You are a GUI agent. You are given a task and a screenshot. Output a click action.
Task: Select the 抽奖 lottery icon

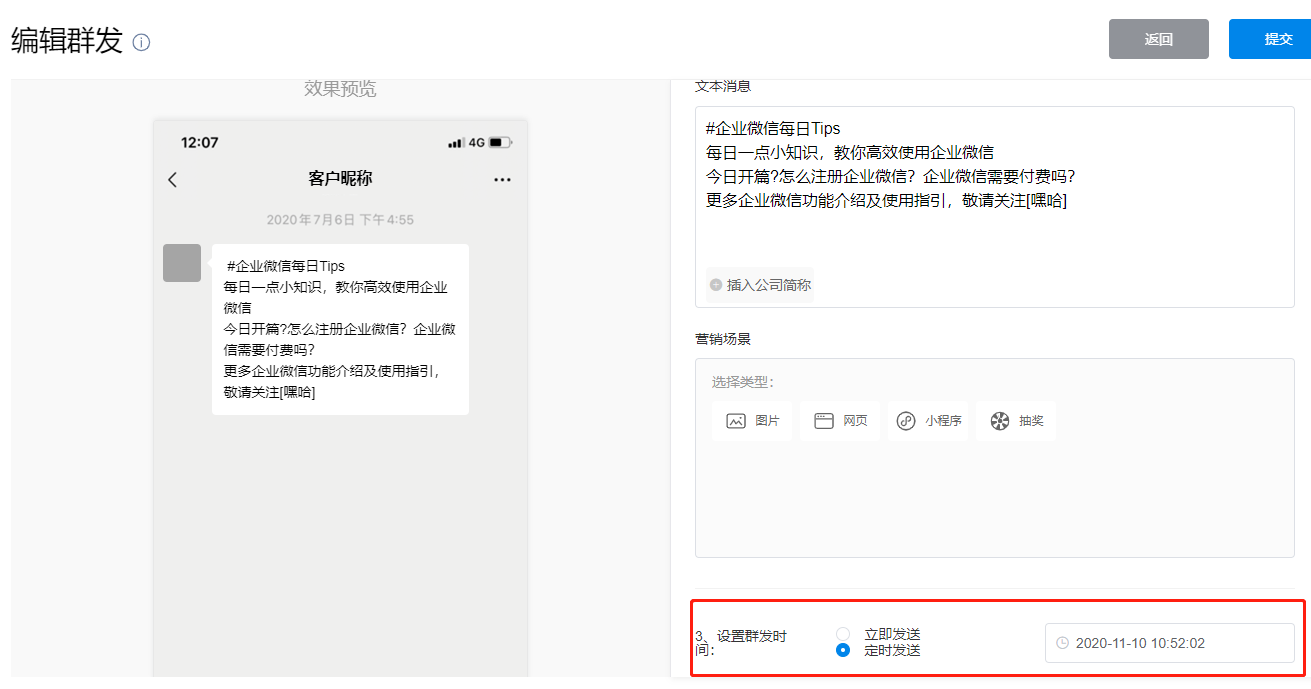(1000, 421)
